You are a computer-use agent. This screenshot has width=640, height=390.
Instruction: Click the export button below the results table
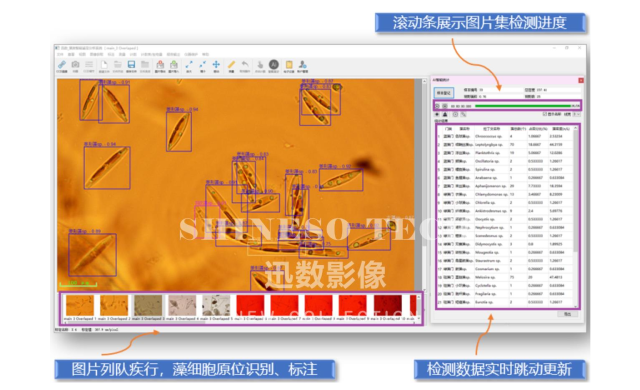coord(568,314)
